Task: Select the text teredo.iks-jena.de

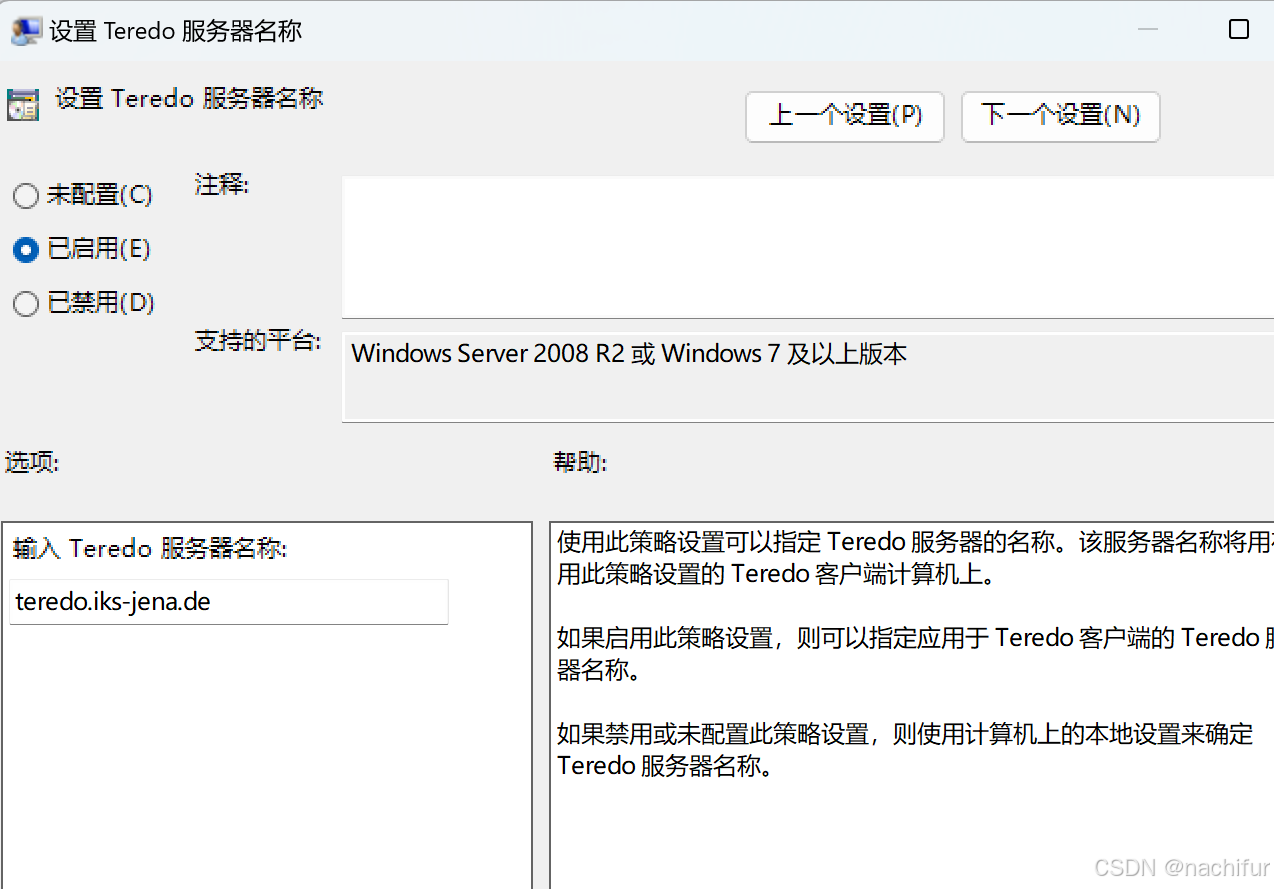Action: tap(111, 601)
